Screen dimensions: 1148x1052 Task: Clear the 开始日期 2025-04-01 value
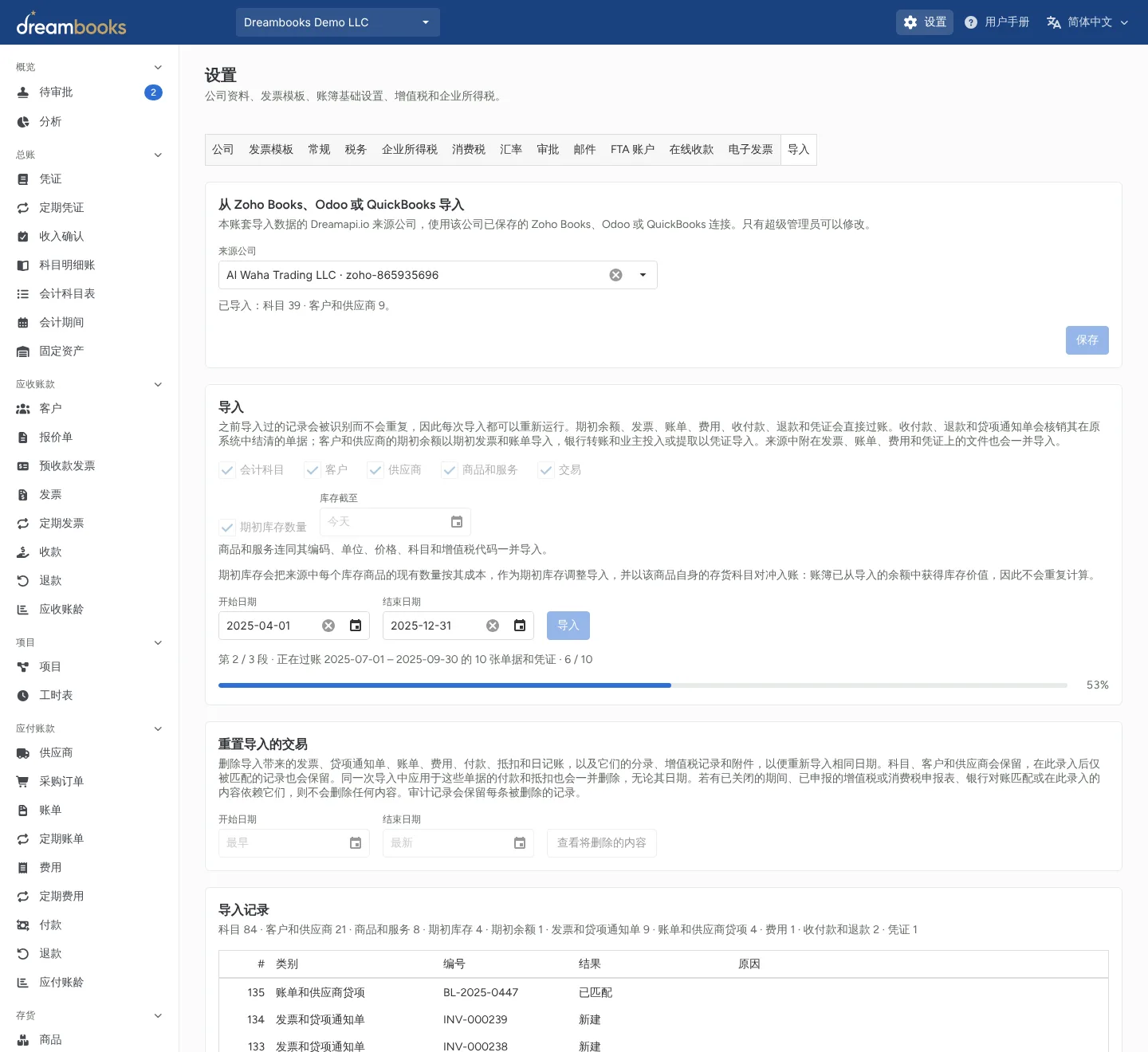tap(328, 626)
